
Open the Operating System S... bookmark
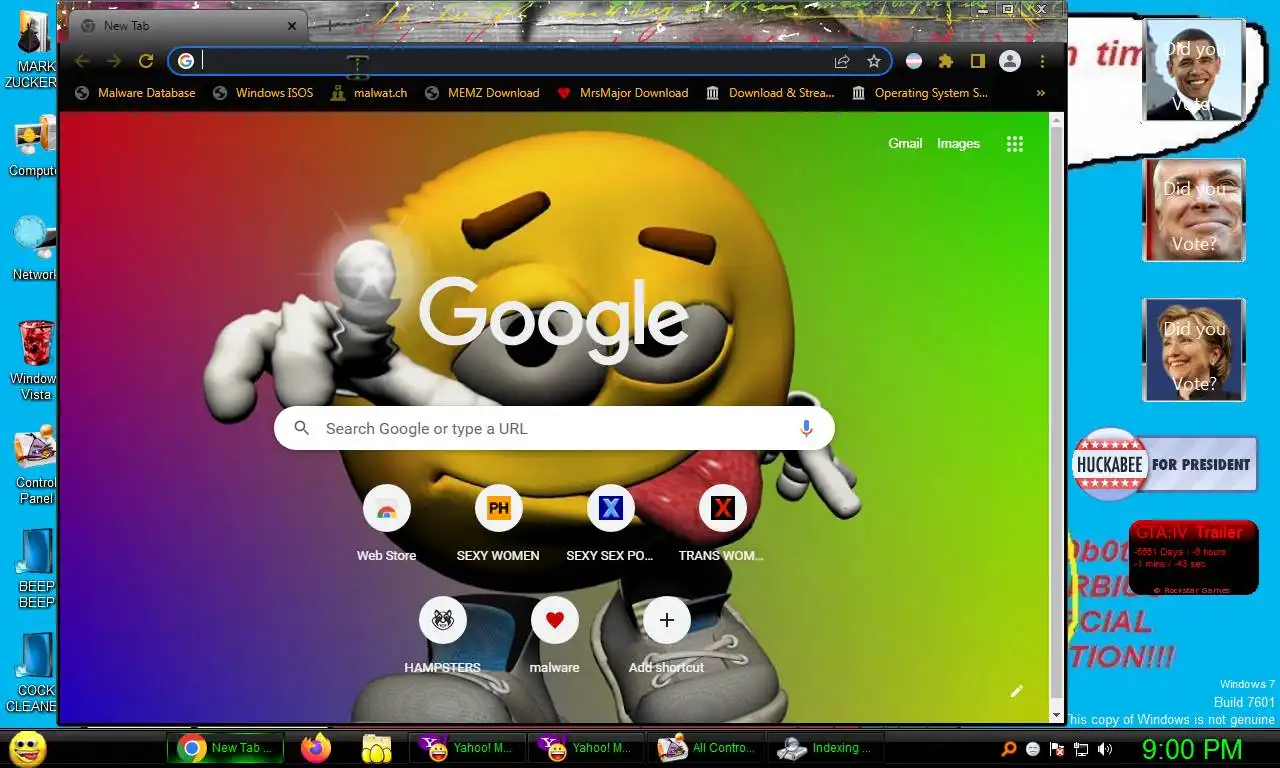click(919, 93)
